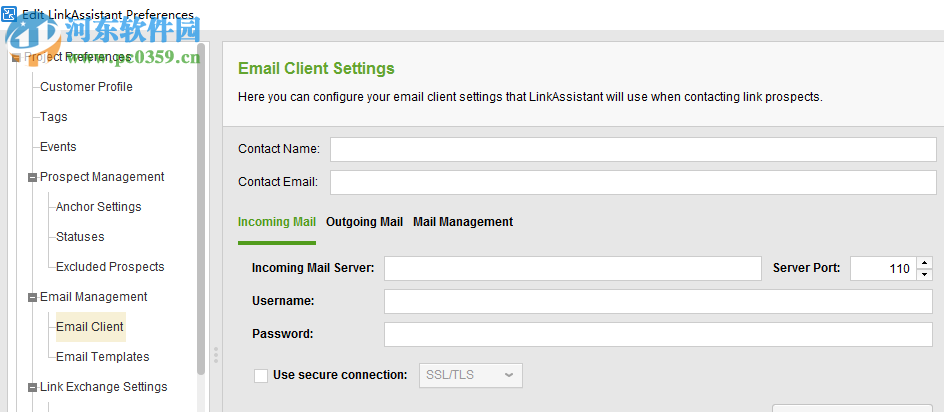Decrease the Server Port value
This screenshot has height=412, width=944.
pos(924,275)
